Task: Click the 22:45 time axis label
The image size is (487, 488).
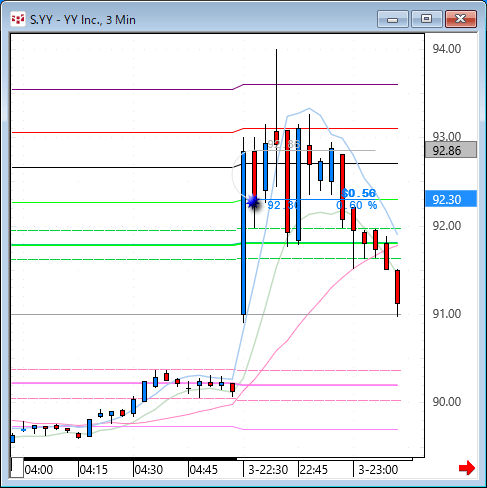Action: pos(314,470)
